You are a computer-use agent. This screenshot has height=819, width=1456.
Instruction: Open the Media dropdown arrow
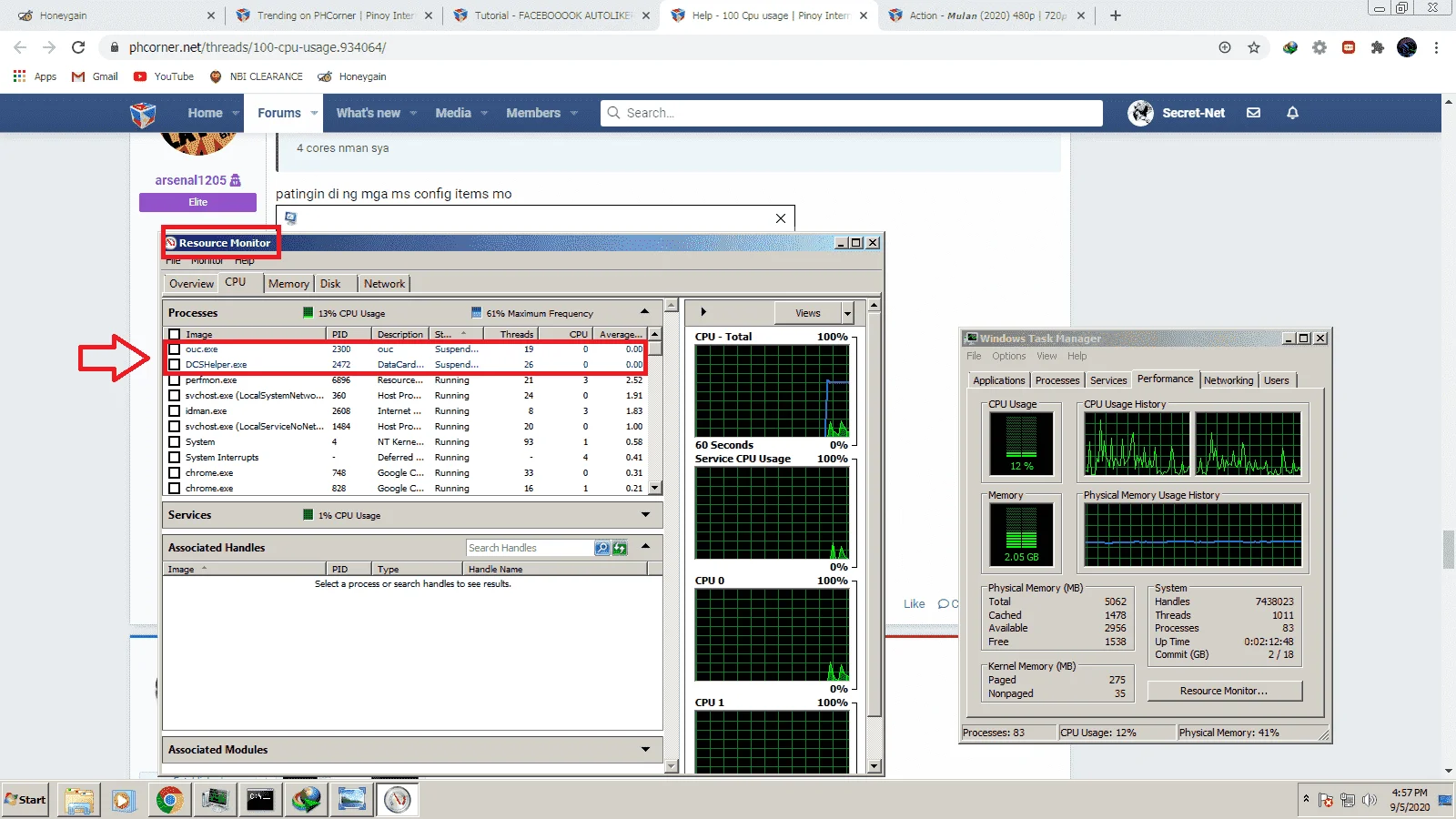(x=484, y=114)
